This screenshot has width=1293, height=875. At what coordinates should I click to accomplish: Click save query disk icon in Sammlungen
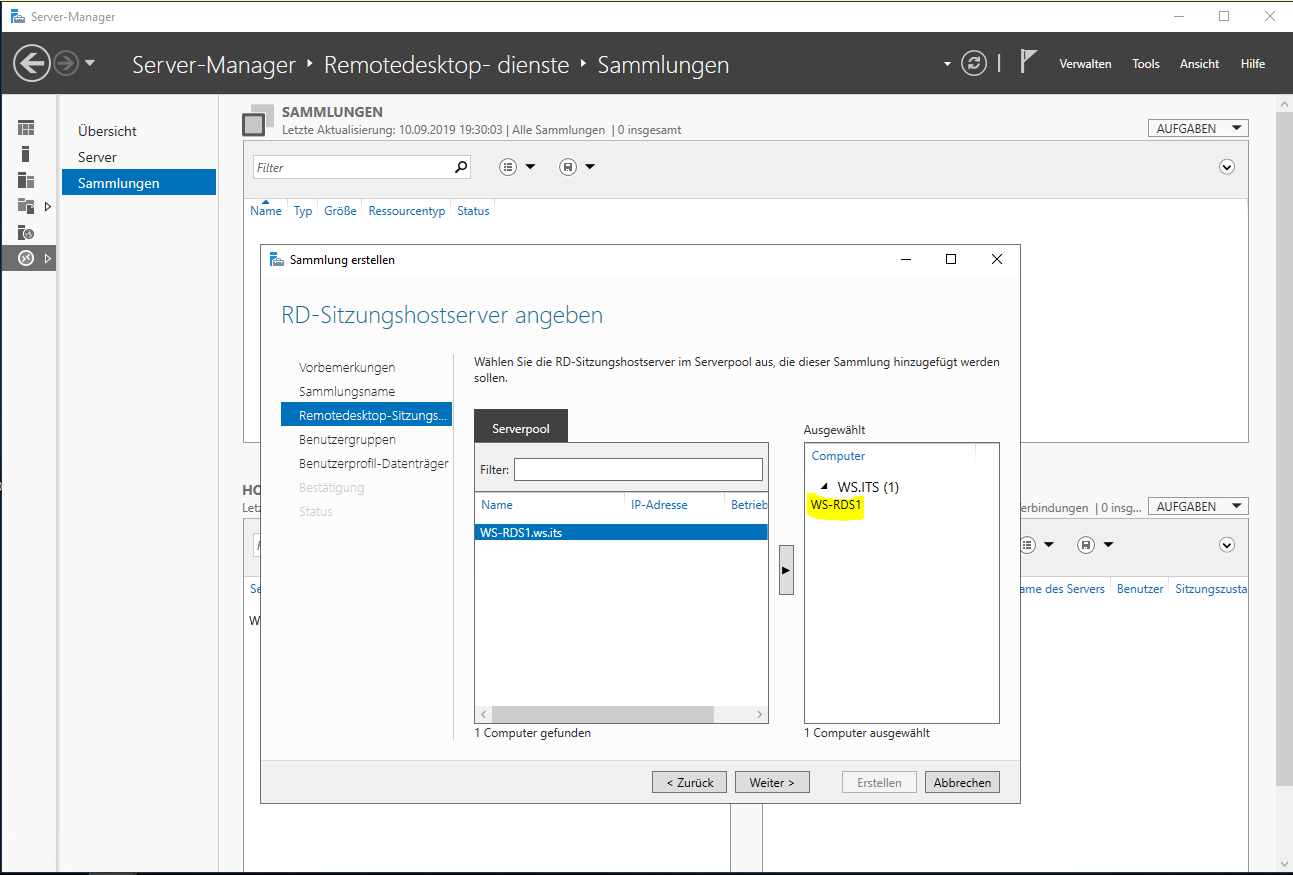tap(568, 167)
